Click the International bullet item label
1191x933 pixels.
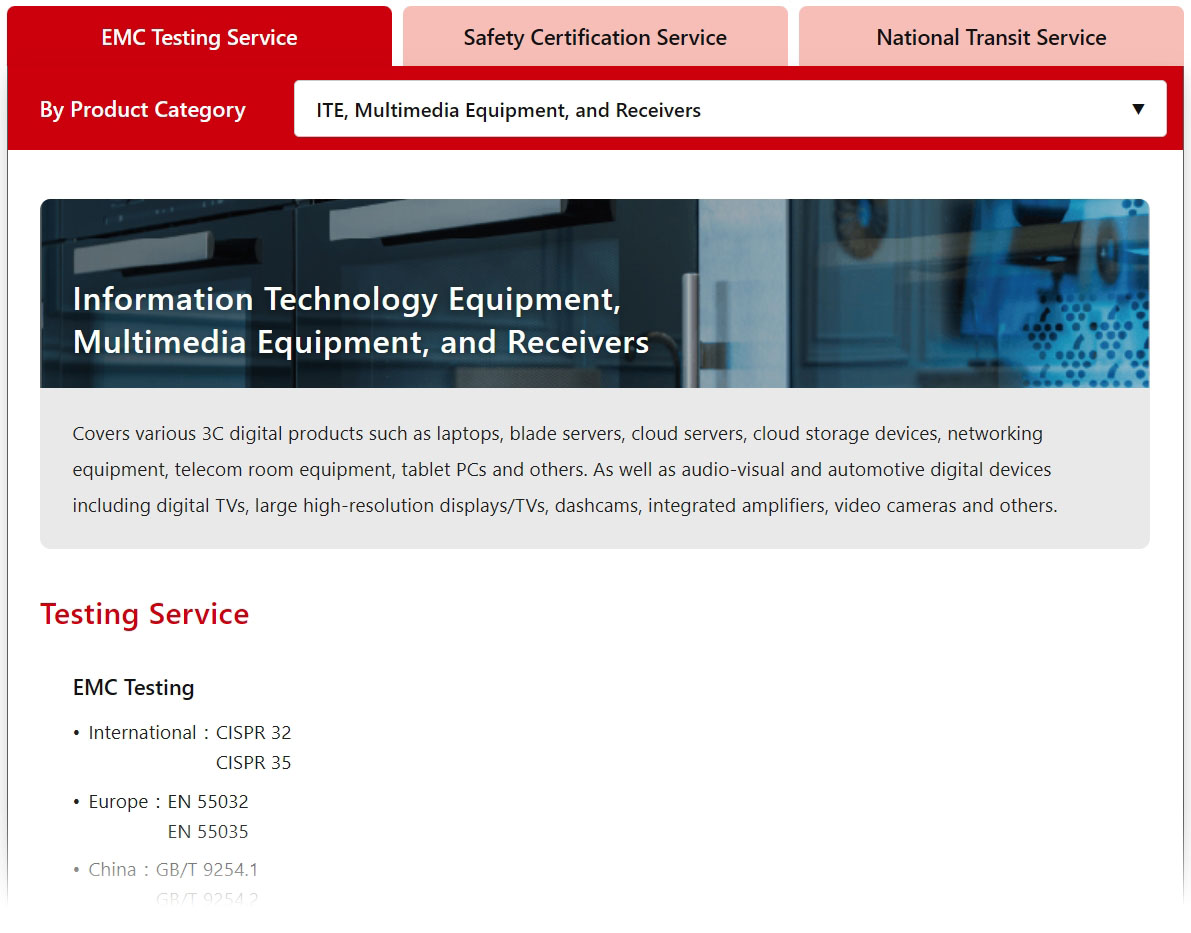(142, 732)
